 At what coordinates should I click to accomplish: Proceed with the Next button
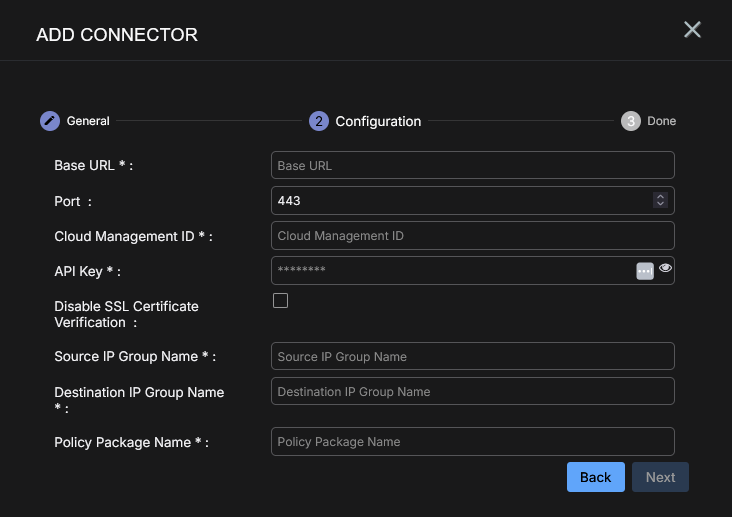[x=660, y=477]
